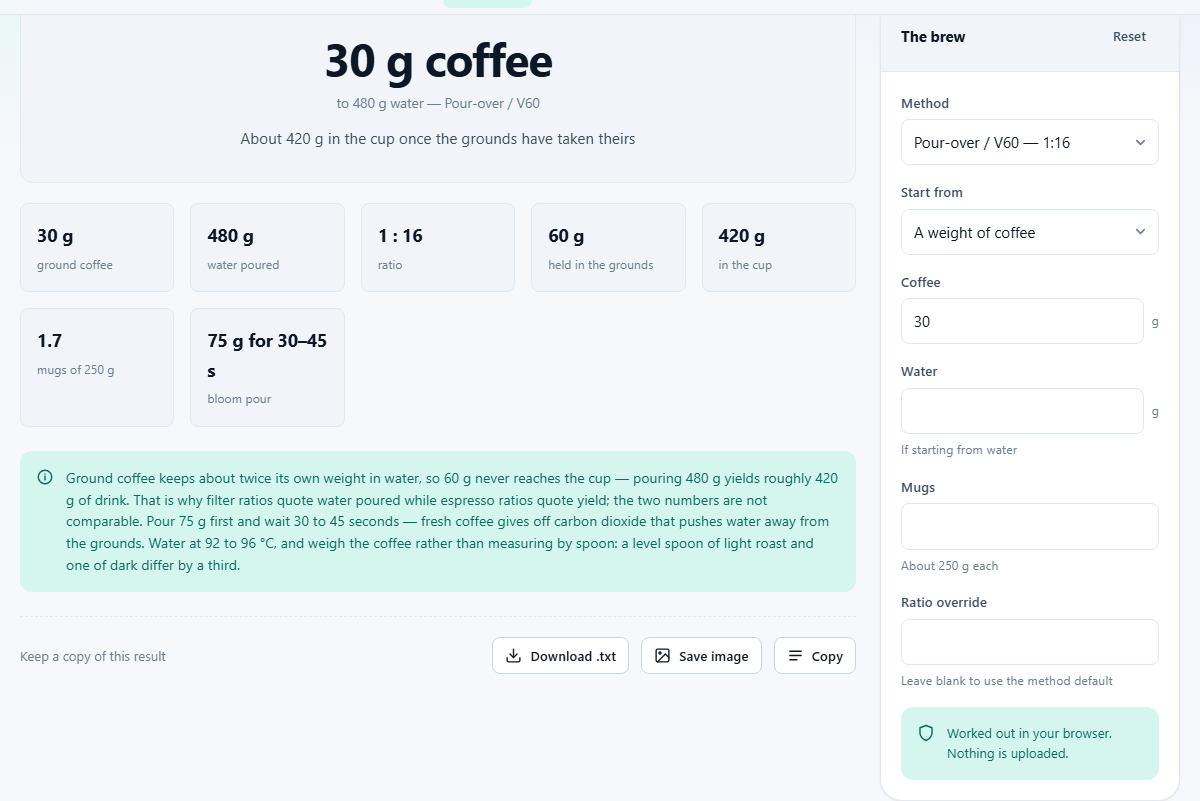Click the 1 : 16 ratio stat card
1200x801 pixels.
coord(438,248)
